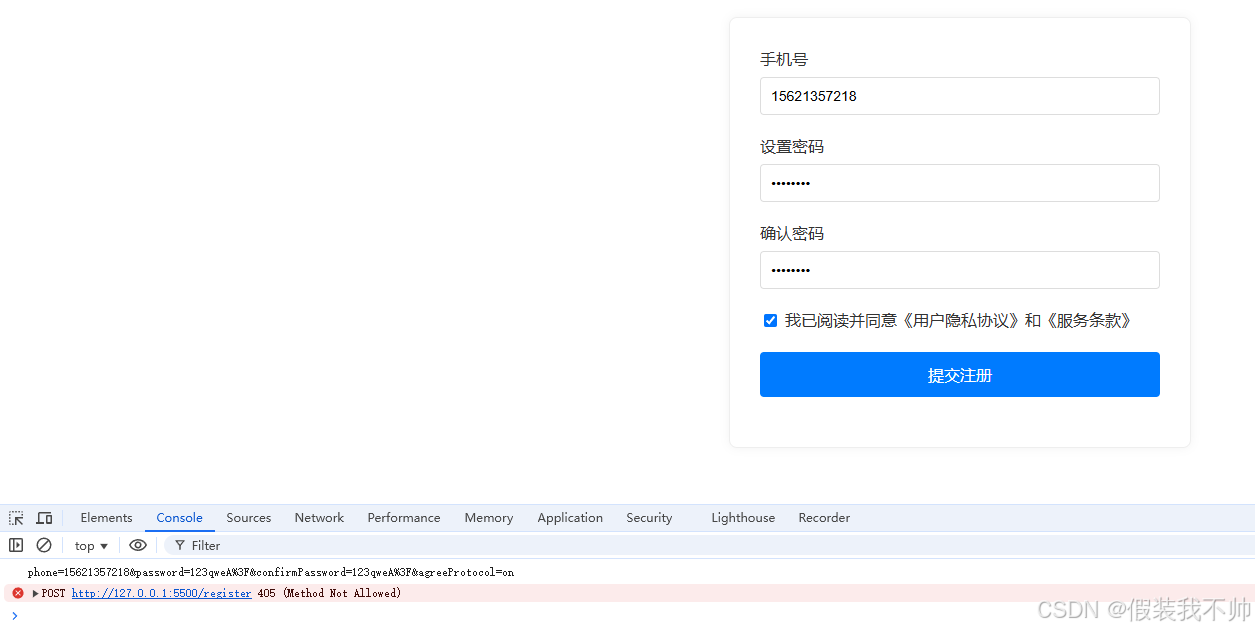This screenshot has height=631, width=1255.
Task: Click the logged phone=15621357218 form data line
Action: coord(270,573)
